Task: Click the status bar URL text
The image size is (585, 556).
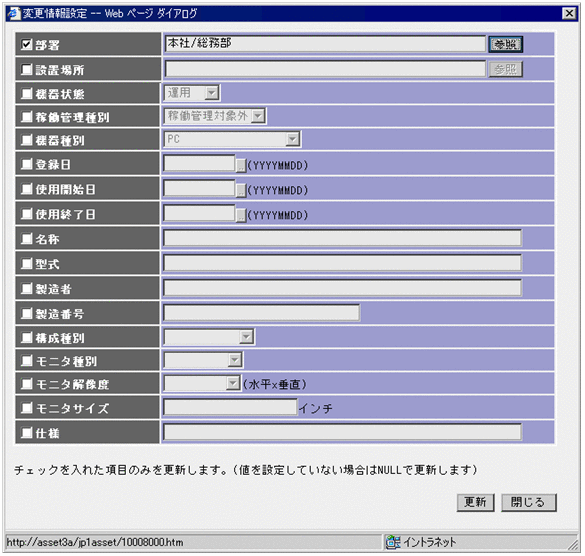Action: (95, 542)
